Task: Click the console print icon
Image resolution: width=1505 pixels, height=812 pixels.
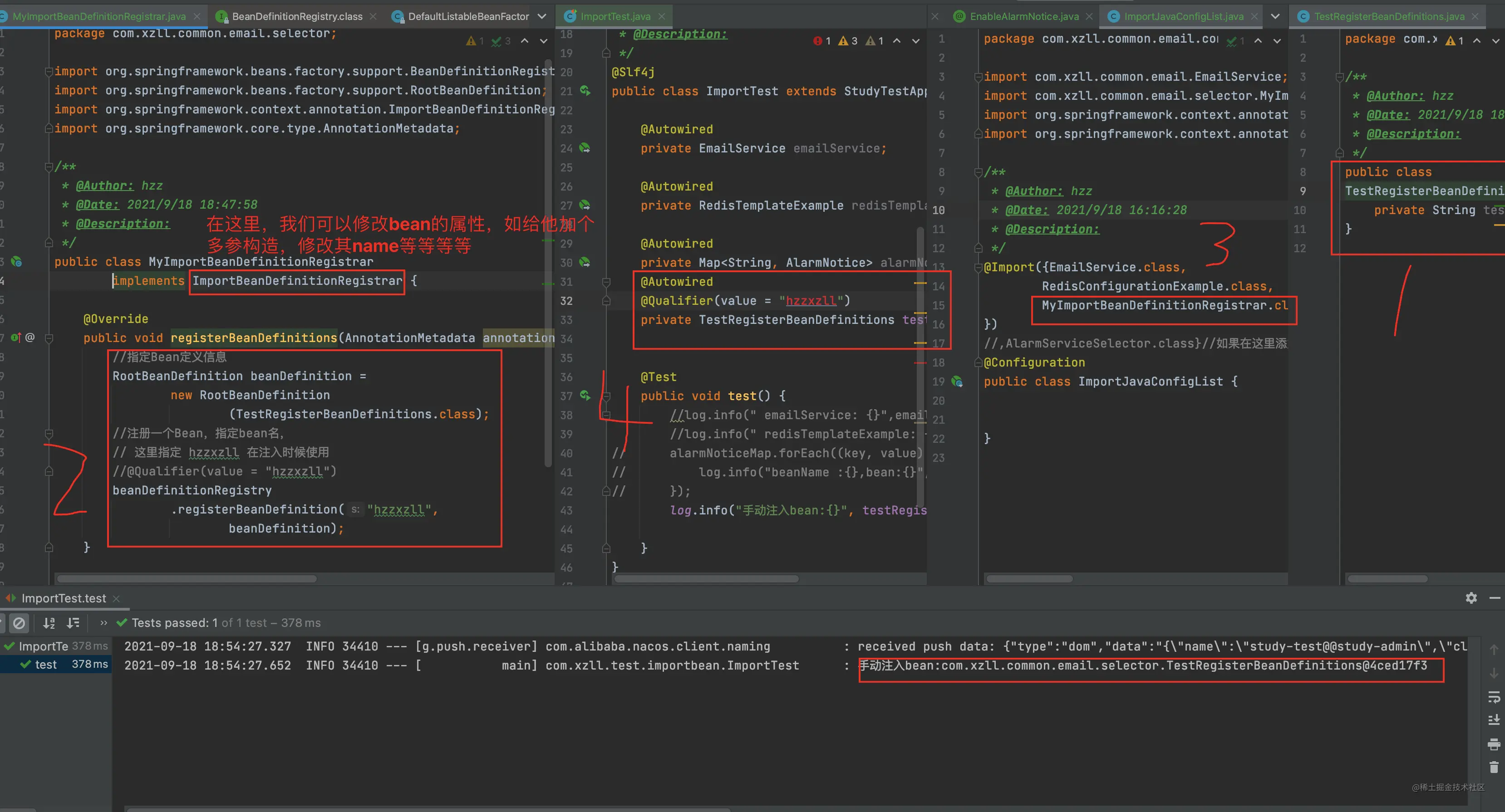Action: 1494,744
